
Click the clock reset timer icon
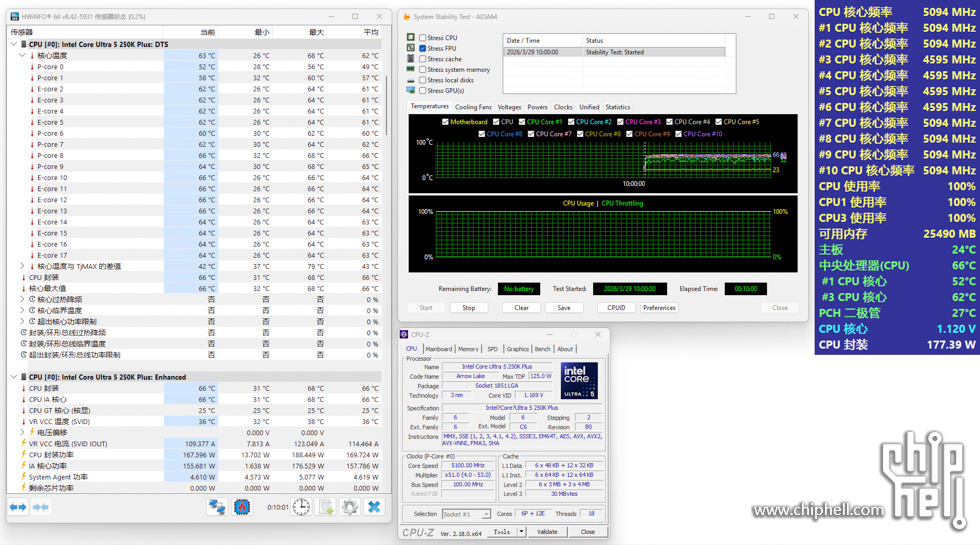tap(302, 507)
